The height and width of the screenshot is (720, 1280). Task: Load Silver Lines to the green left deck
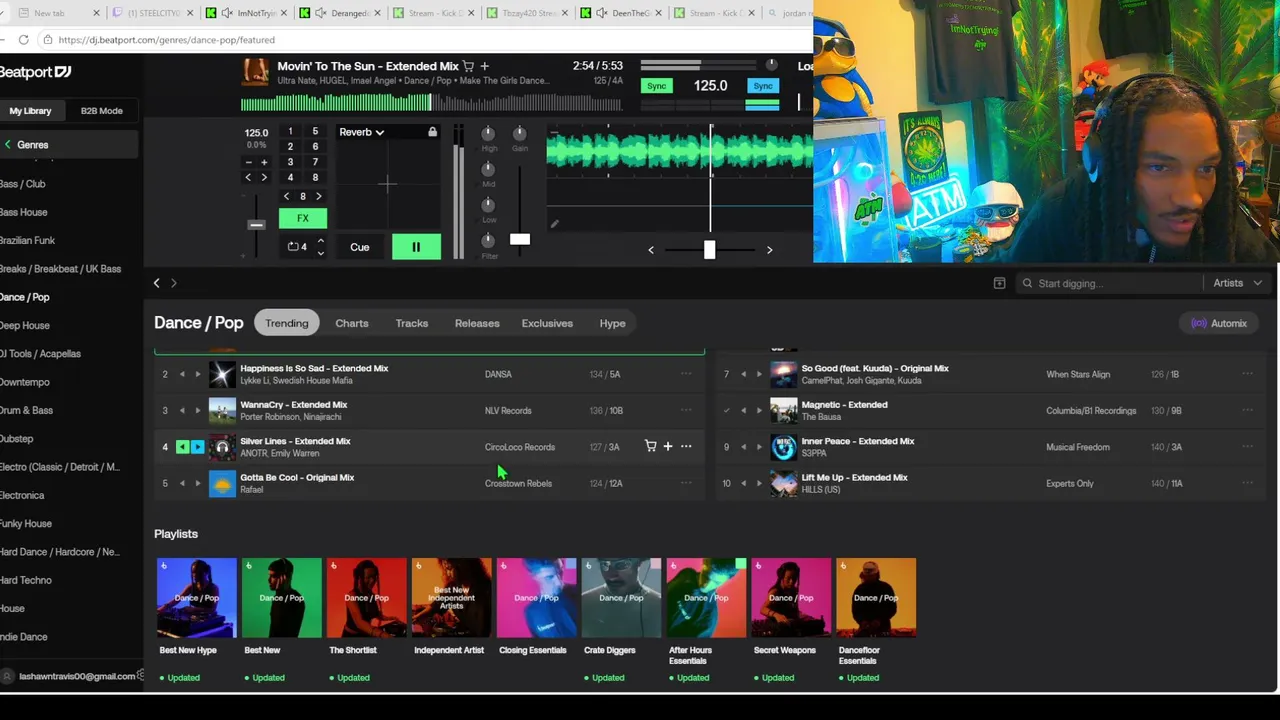coord(182,447)
